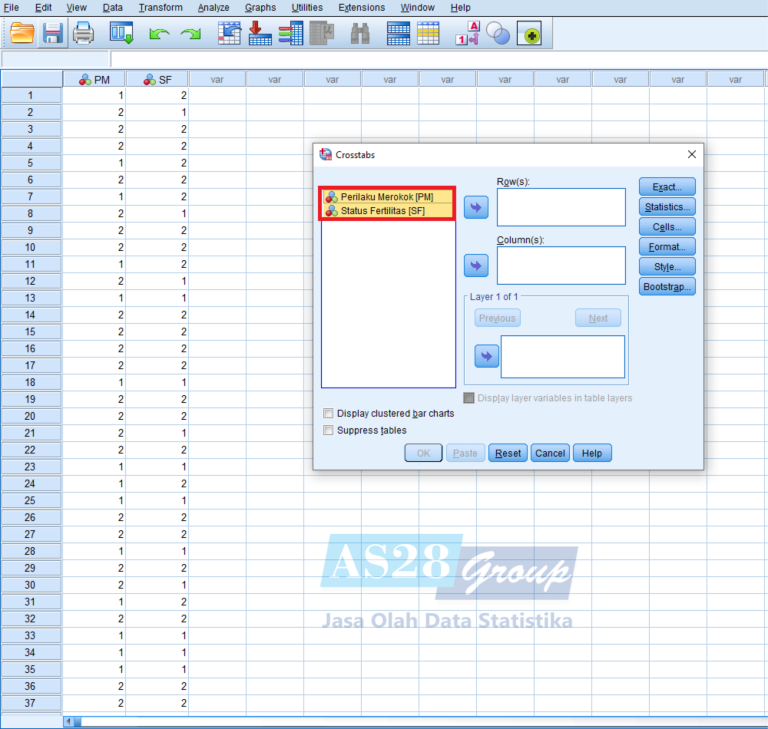Open the Transform menu
The image size is (768, 729).
coord(160,7)
